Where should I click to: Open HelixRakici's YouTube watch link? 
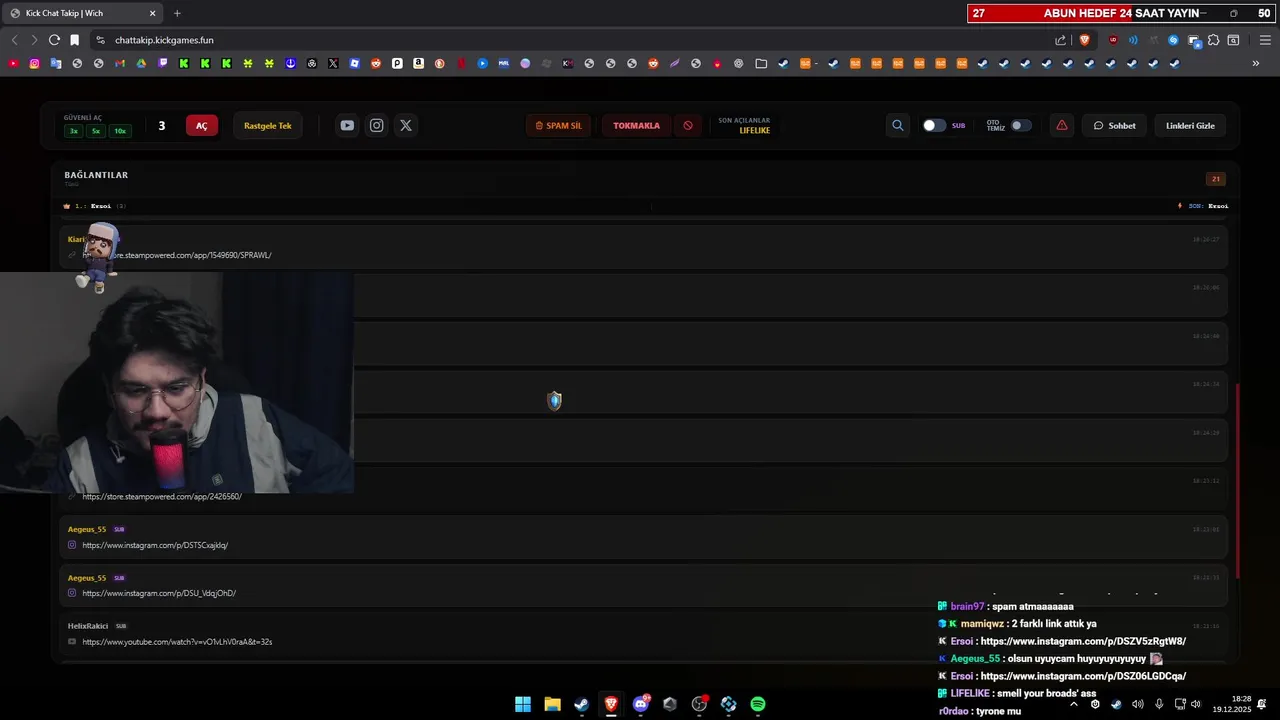pyautogui.click(x=177, y=641)
